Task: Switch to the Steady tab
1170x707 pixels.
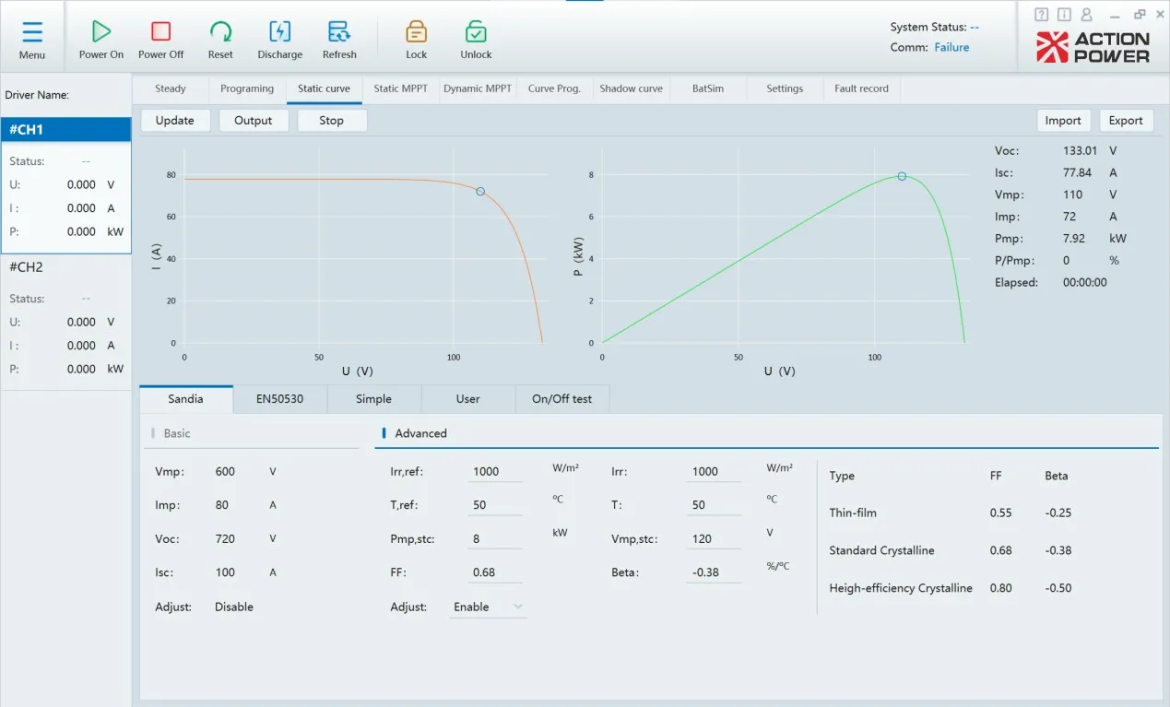Action: (x=170, y=88)
